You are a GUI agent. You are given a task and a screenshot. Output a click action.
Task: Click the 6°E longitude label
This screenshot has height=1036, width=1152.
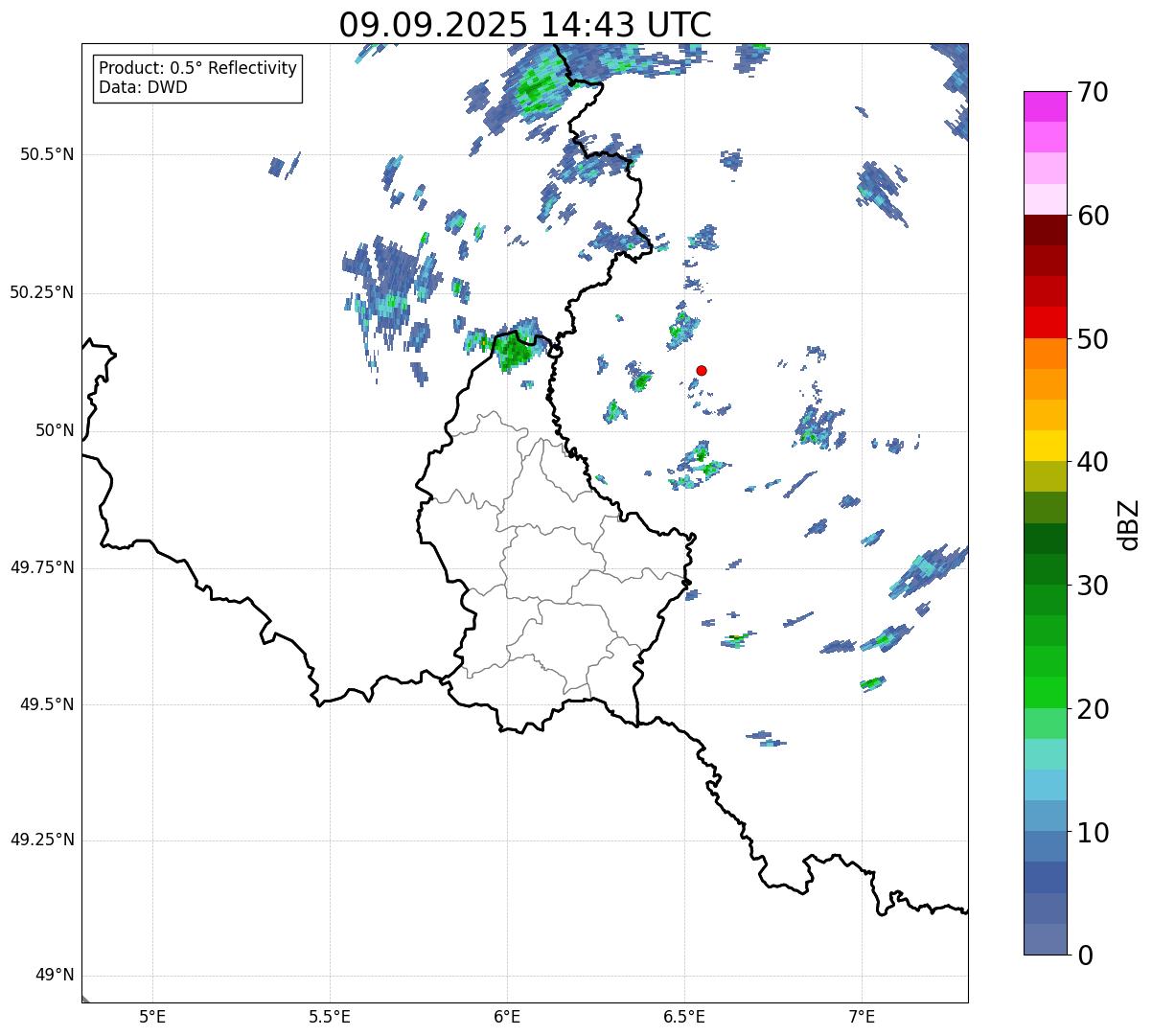point(507,1016)
